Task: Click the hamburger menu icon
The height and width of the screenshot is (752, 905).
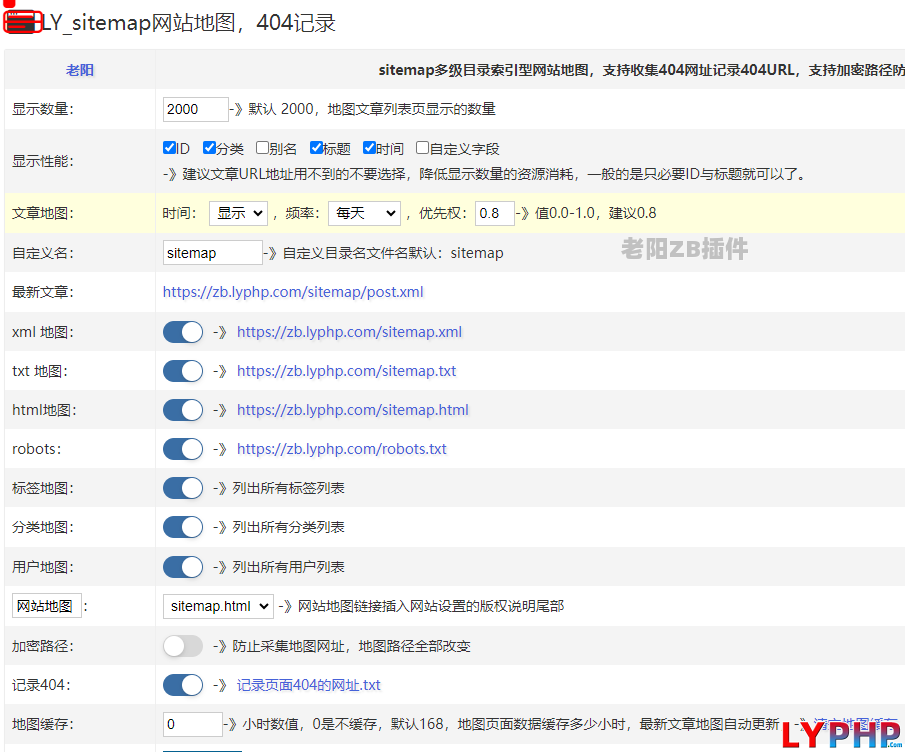Action: point(21,22)
